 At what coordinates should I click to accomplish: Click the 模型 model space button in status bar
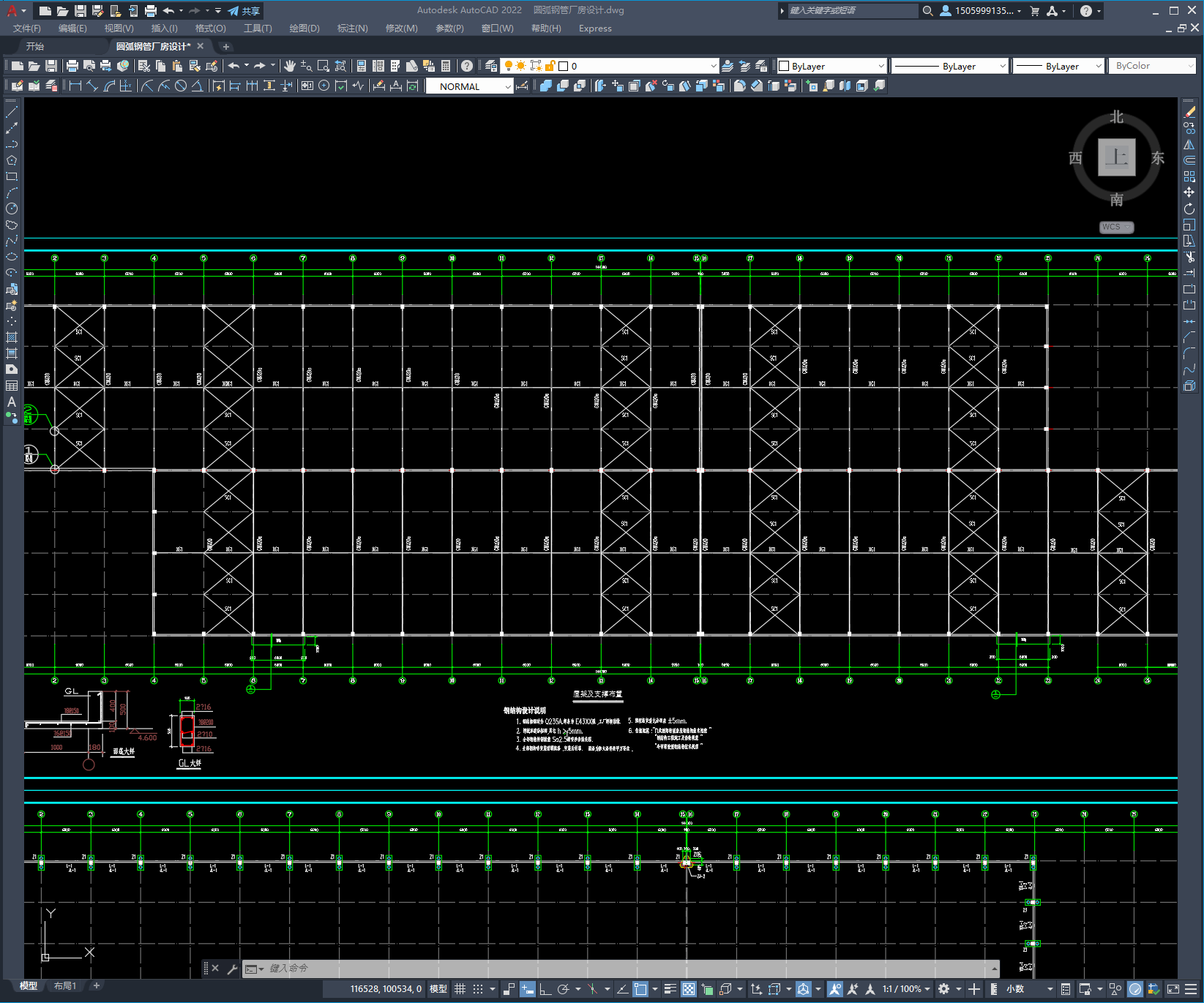pos(438,989)
